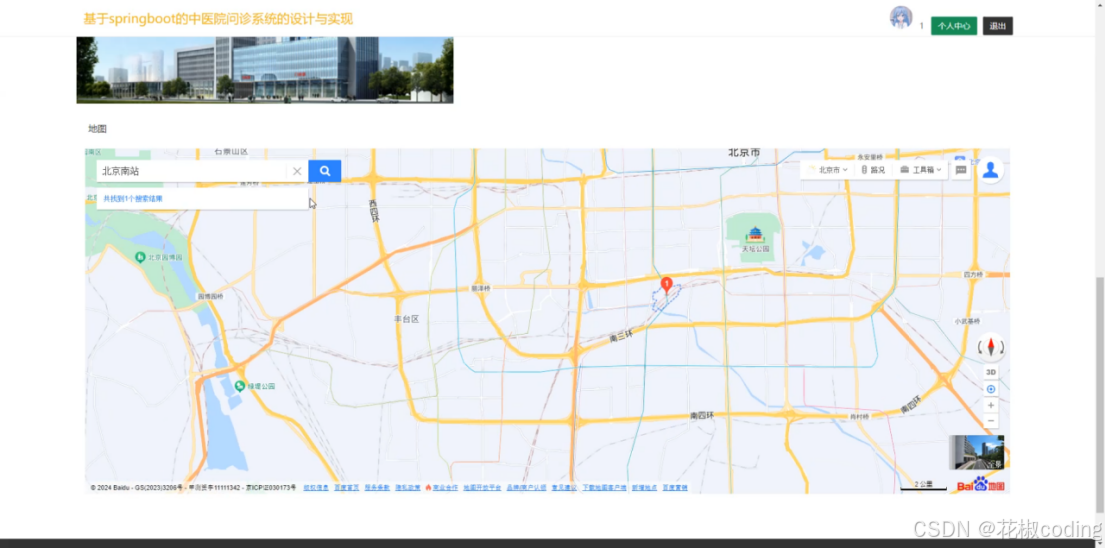Click the 北京园博园 green marker icon

140,258
